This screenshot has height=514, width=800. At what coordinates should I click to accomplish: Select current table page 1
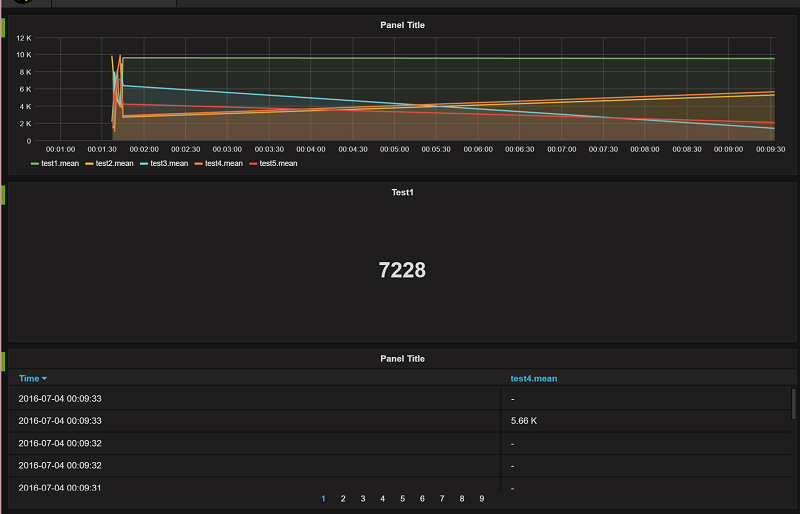(x=323, y=499)
